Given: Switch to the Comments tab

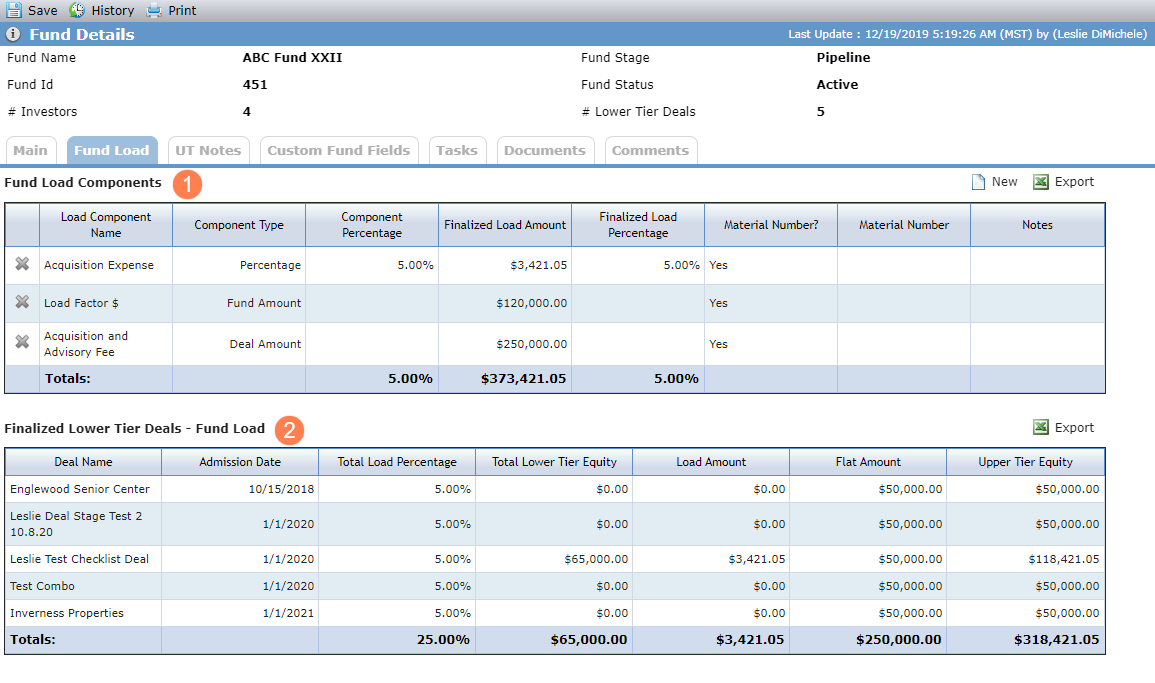Looking at the screenshot, I should tap(650, 150).
